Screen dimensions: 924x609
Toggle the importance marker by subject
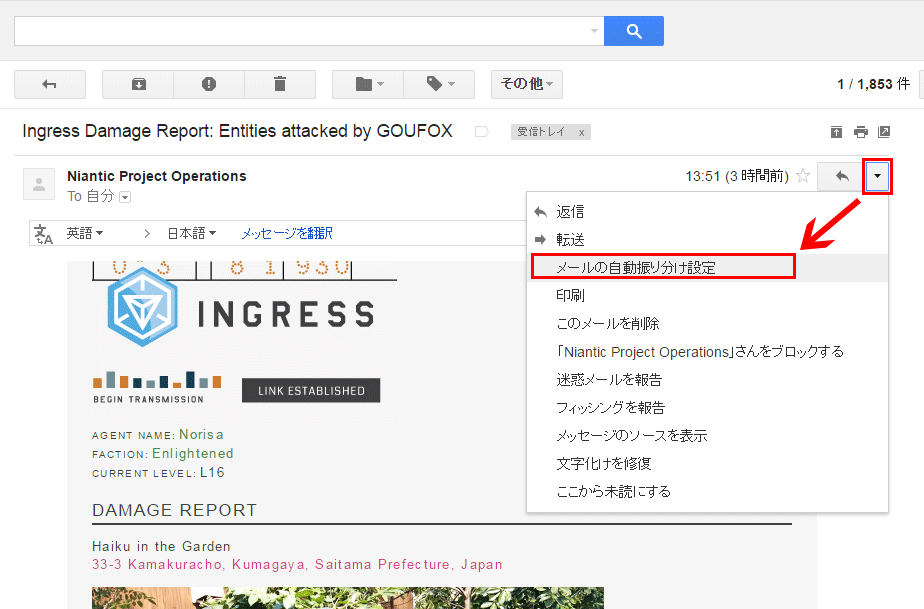point(482,132)
